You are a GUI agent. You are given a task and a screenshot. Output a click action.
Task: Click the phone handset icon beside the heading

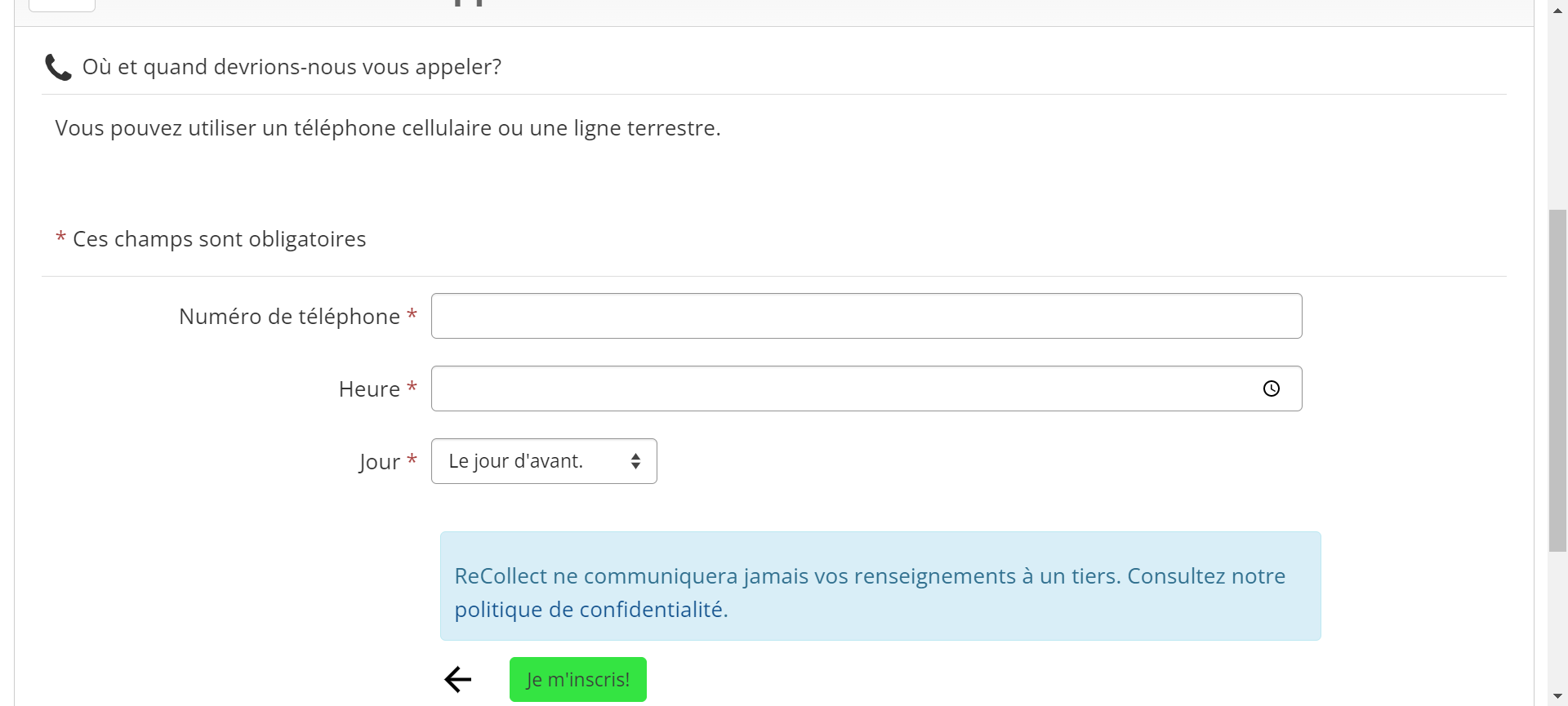(58, 67)
